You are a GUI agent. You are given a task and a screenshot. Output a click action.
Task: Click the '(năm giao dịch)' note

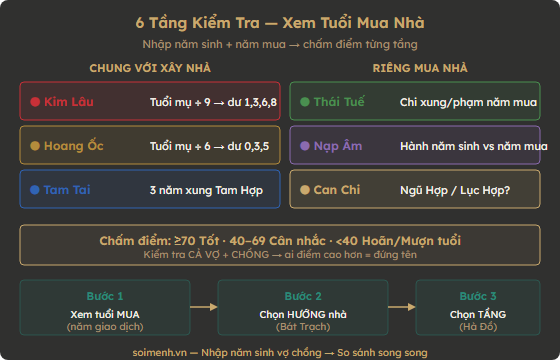(105, 327)
